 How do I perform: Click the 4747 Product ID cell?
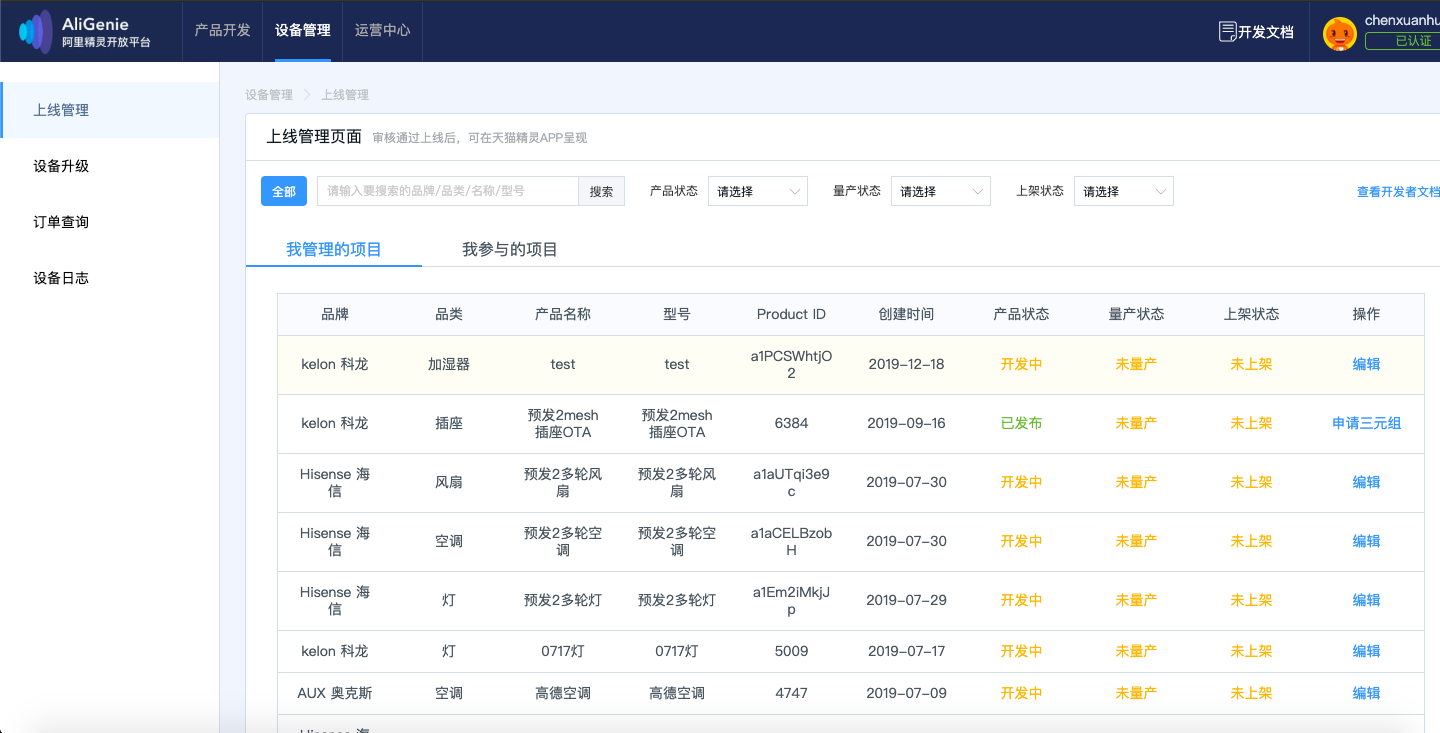tap(791, 693)
